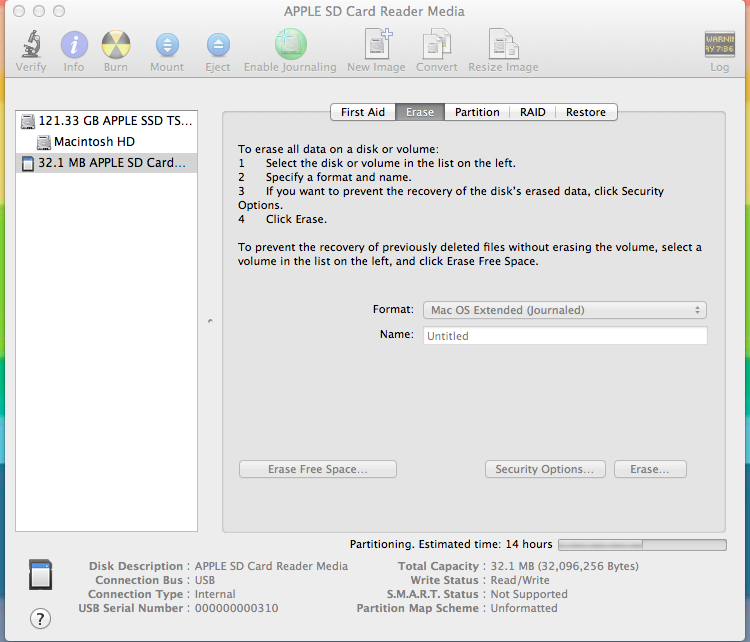Click the Resize Image icon
The width and height of the screenshot is (750, 642).
[x=503, y=44]
